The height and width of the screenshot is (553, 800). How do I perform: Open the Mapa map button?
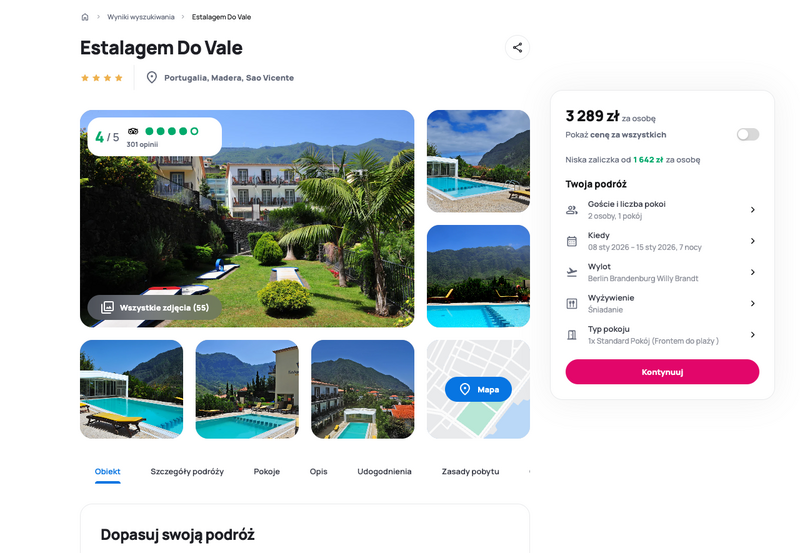(x=478, y=389)
